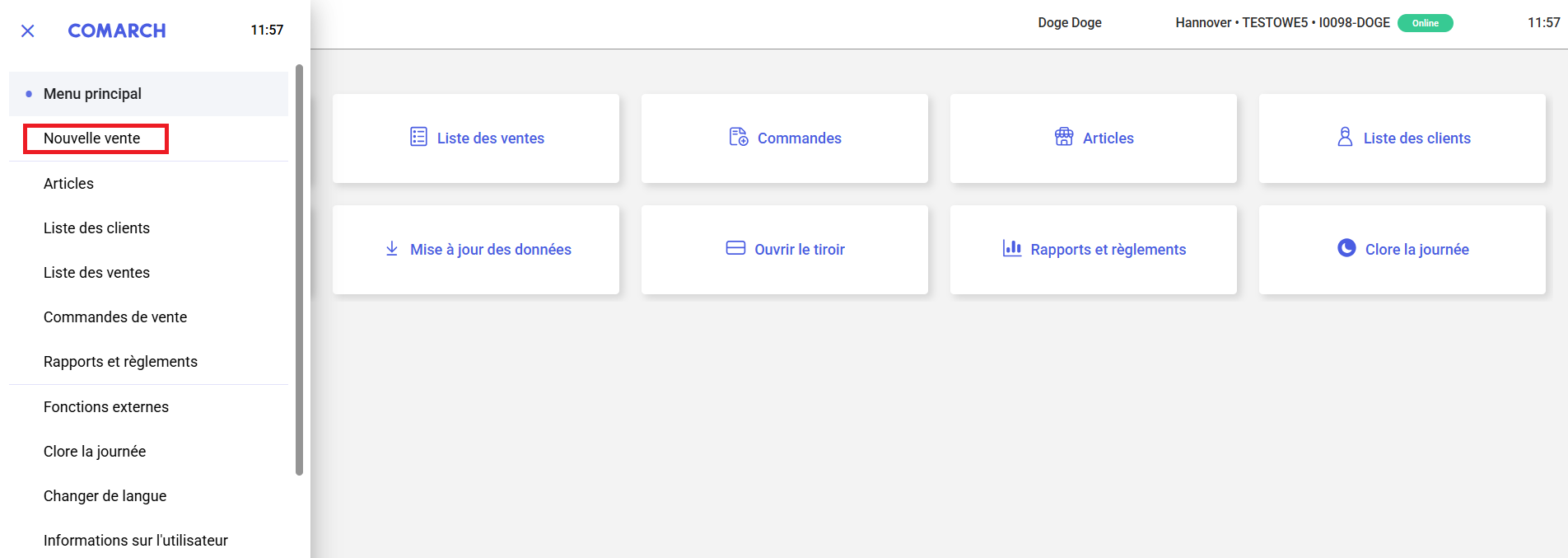The width and height of the screenshot is (1568, 558).
Task: Click the cash drawer icon
Action: [735, 248]
